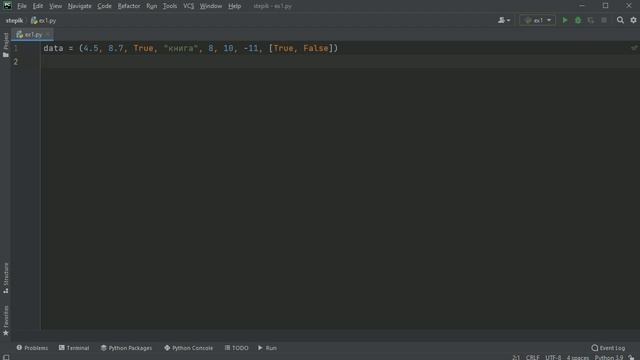Open the Refactor menu
Viewport: 640px width, 360px height.
click(129, 6)
